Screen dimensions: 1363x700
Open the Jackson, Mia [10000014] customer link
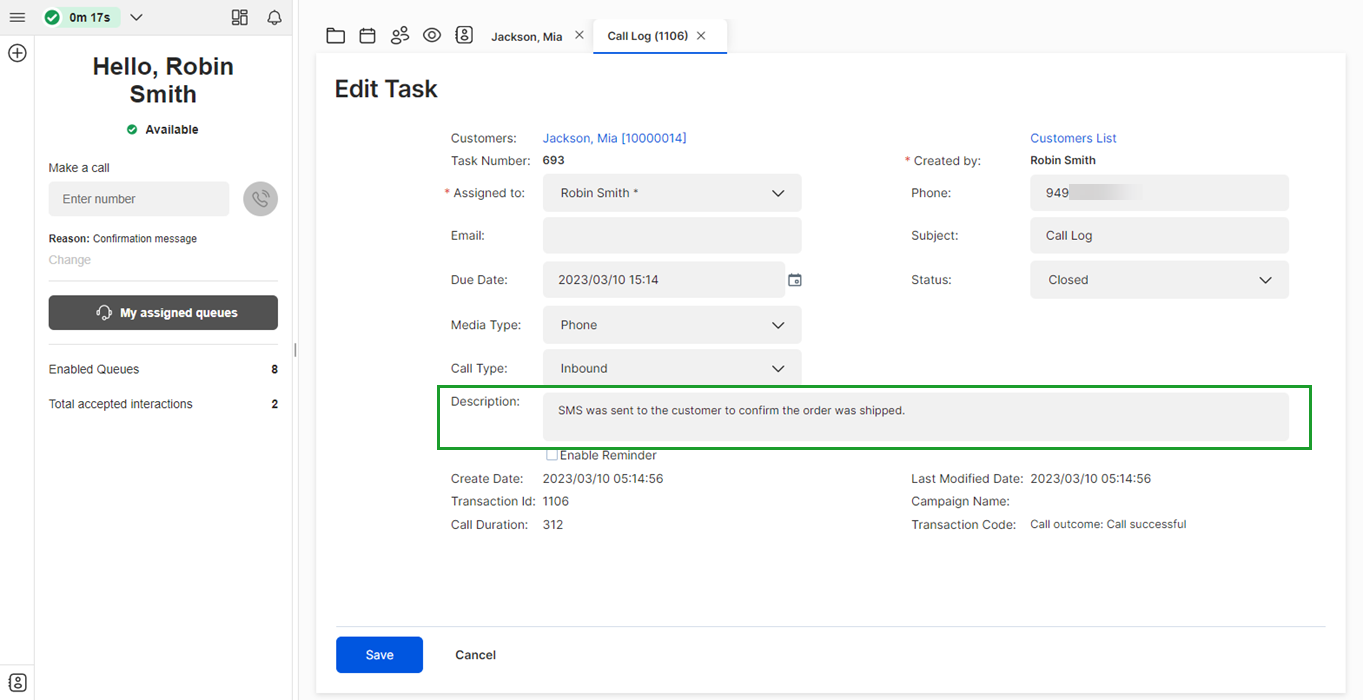615,138
